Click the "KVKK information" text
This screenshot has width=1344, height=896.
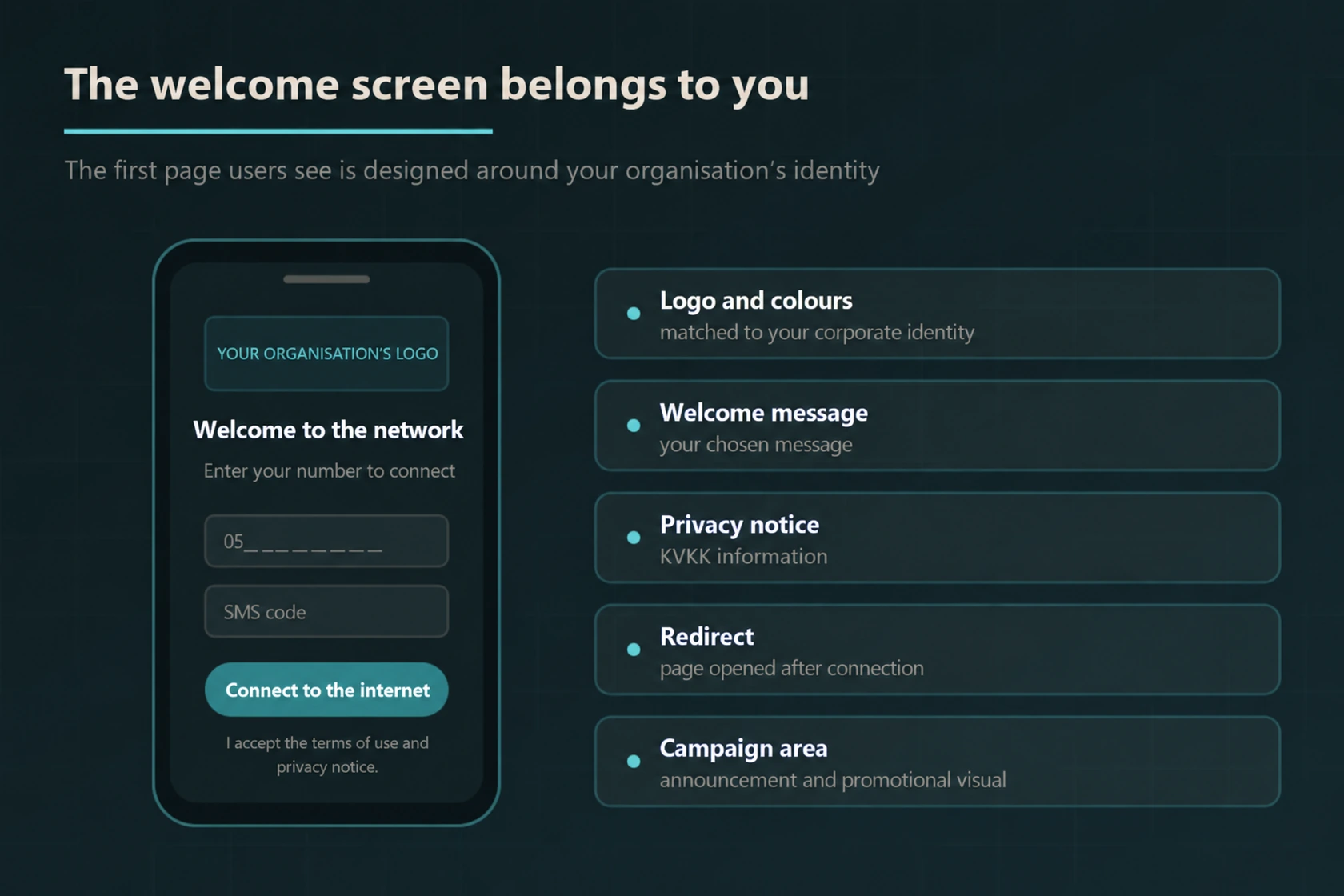(x=743, y=556)
